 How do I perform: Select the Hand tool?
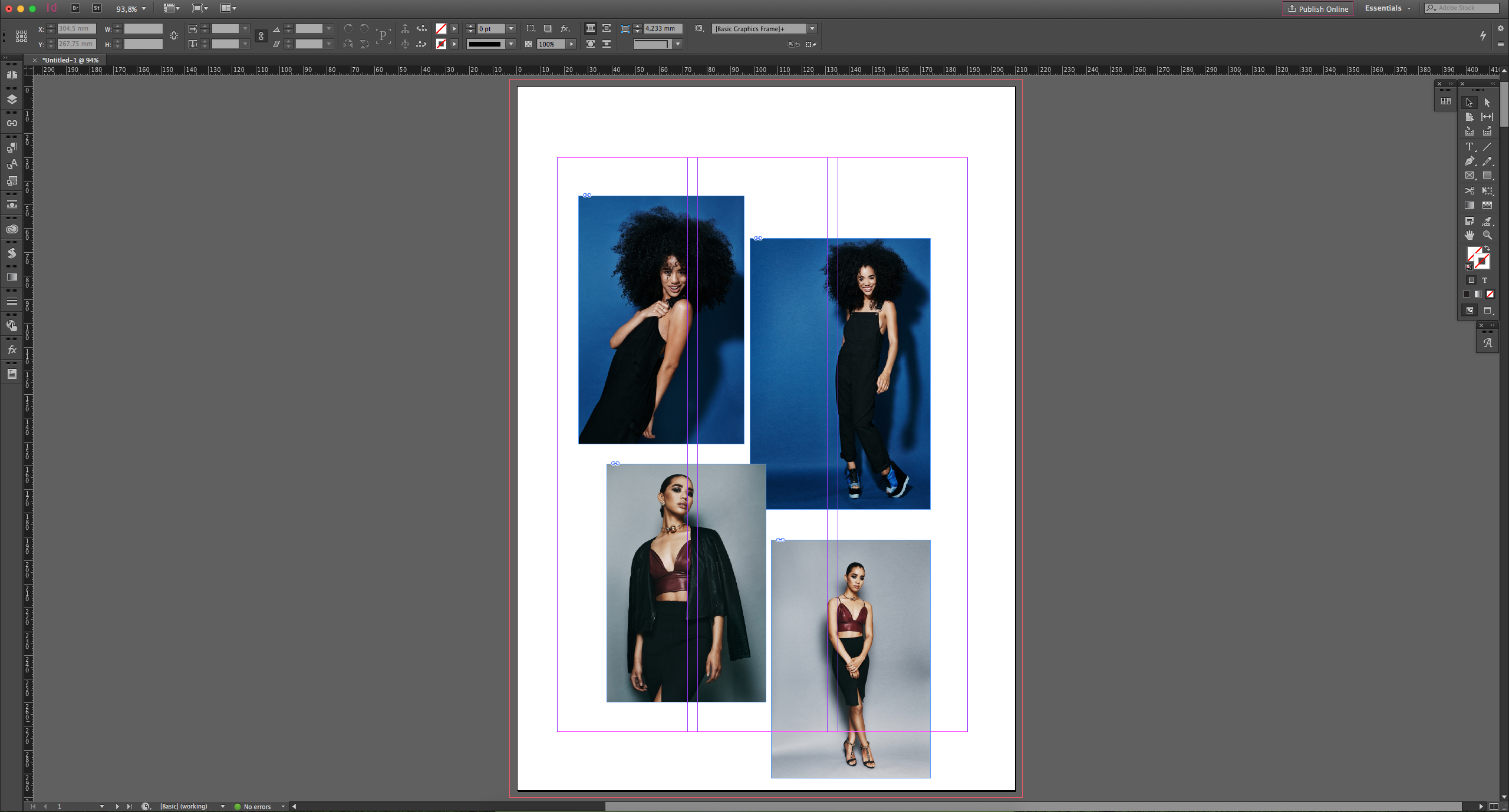point(1469,235)
